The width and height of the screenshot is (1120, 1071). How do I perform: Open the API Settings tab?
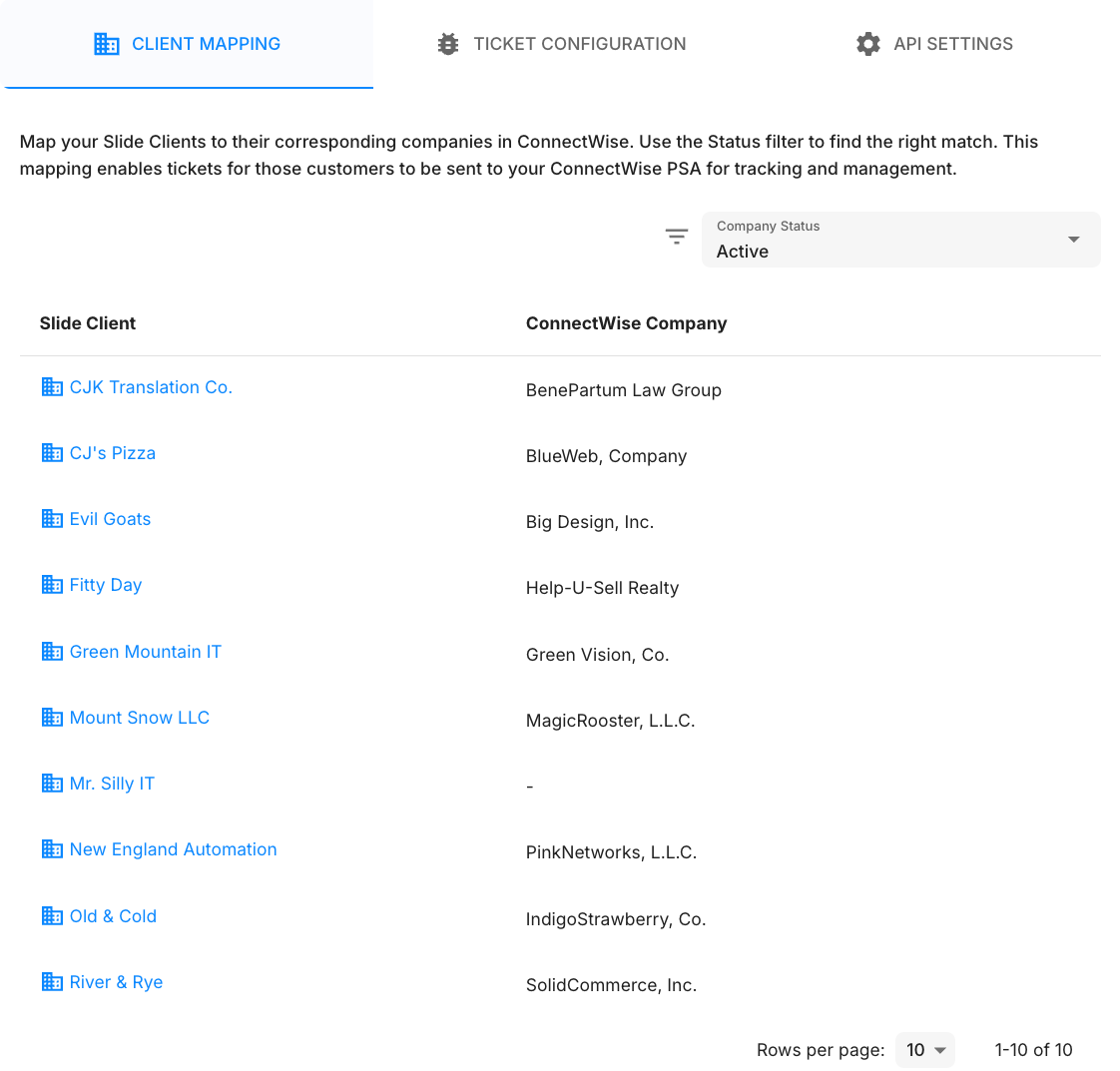[x=934, y=44]
